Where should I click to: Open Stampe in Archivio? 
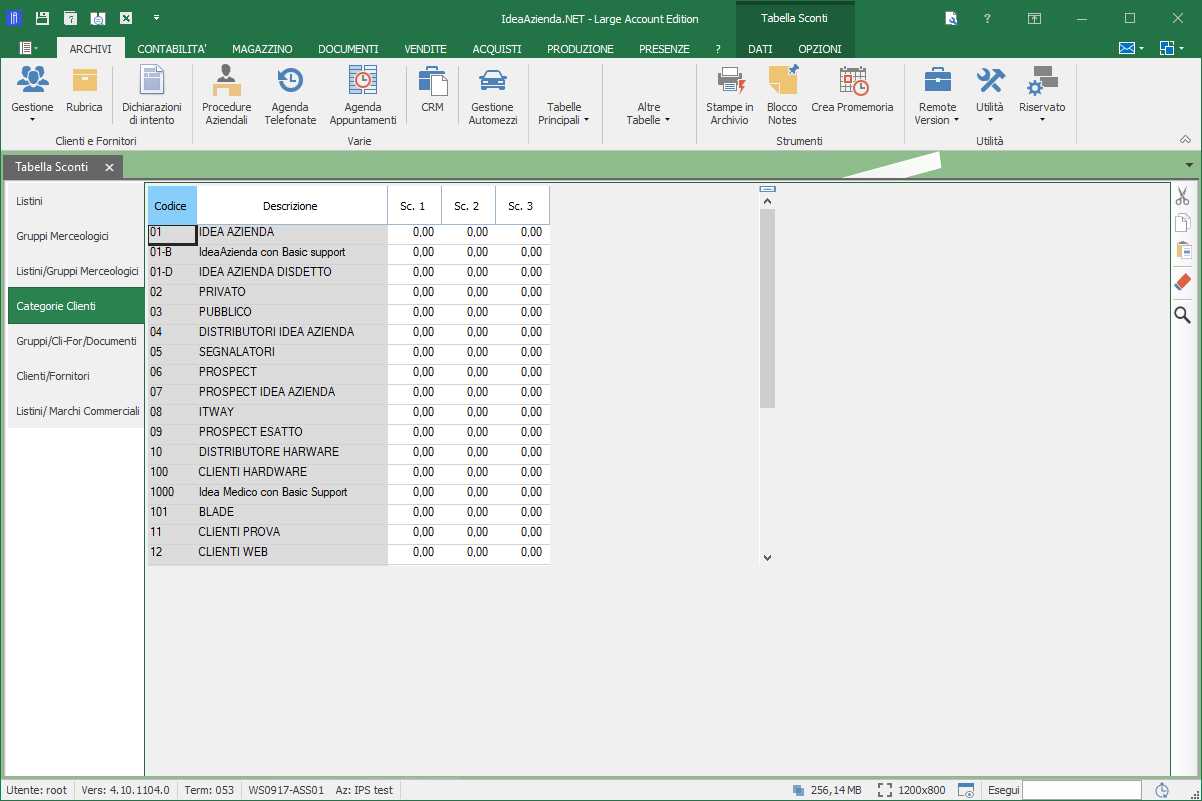point(730,95)
